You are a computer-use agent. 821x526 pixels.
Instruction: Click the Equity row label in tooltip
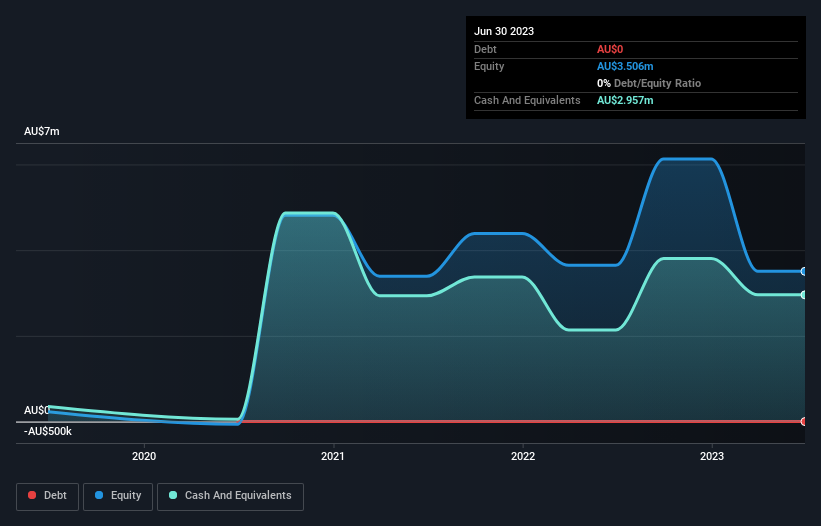pos(489,66)
